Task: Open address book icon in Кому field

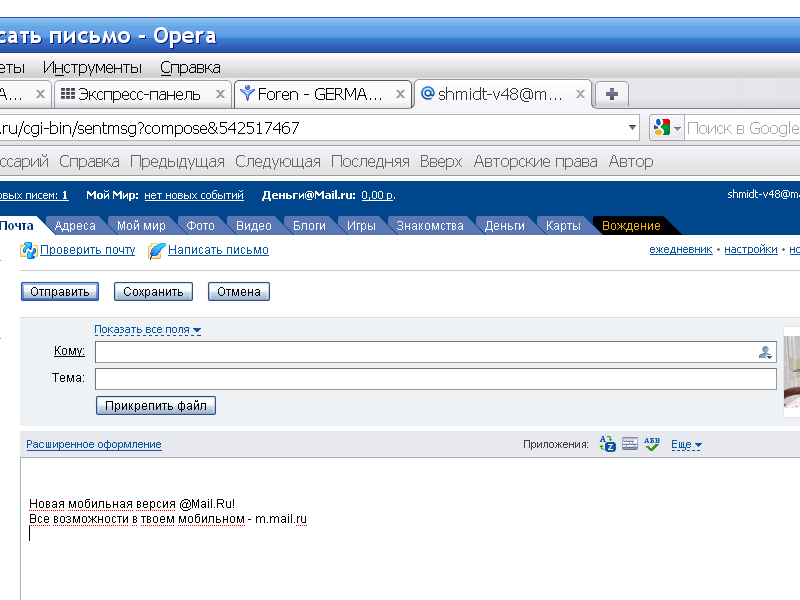Action: [x=765, y=352]
